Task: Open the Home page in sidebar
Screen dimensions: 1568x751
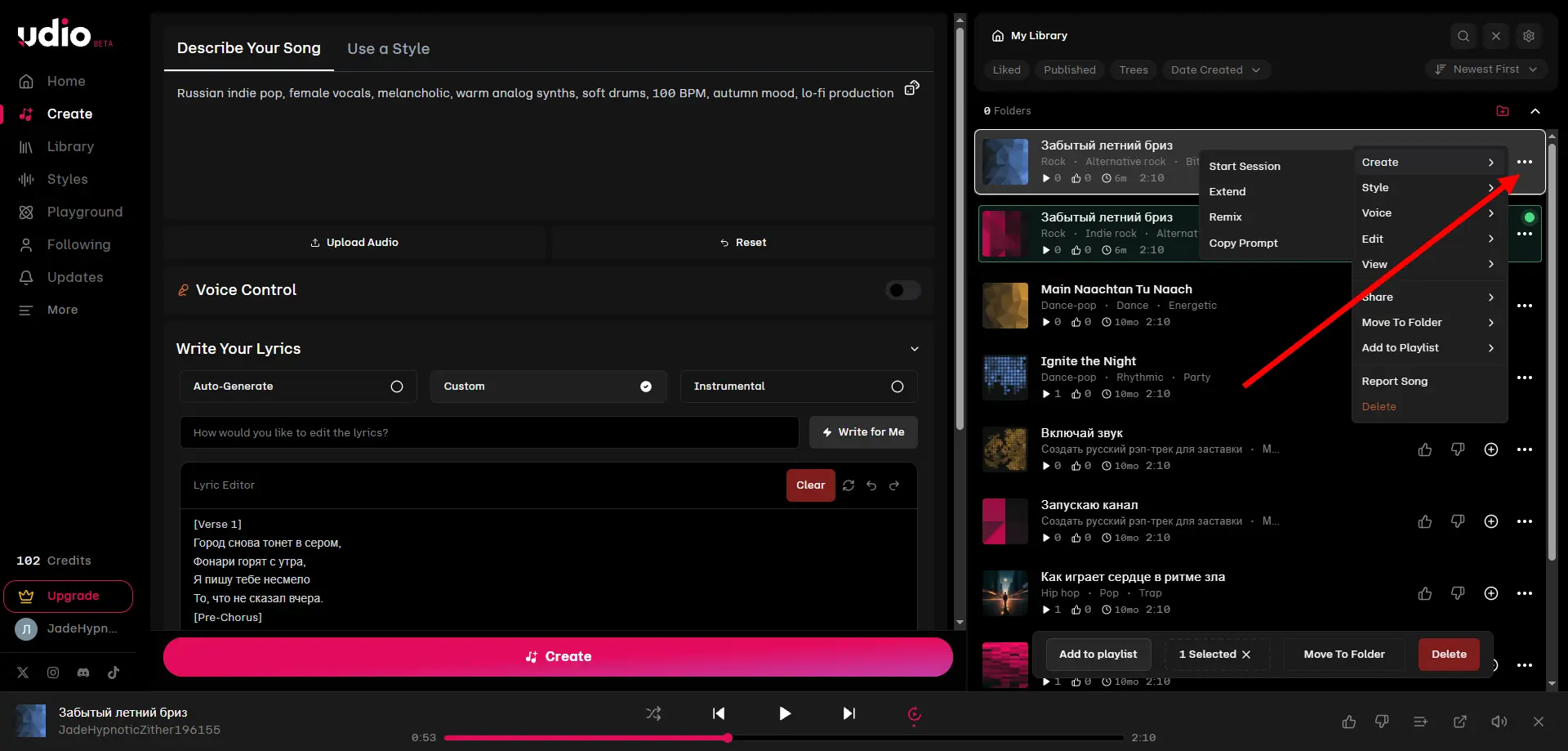Action: 52,82
